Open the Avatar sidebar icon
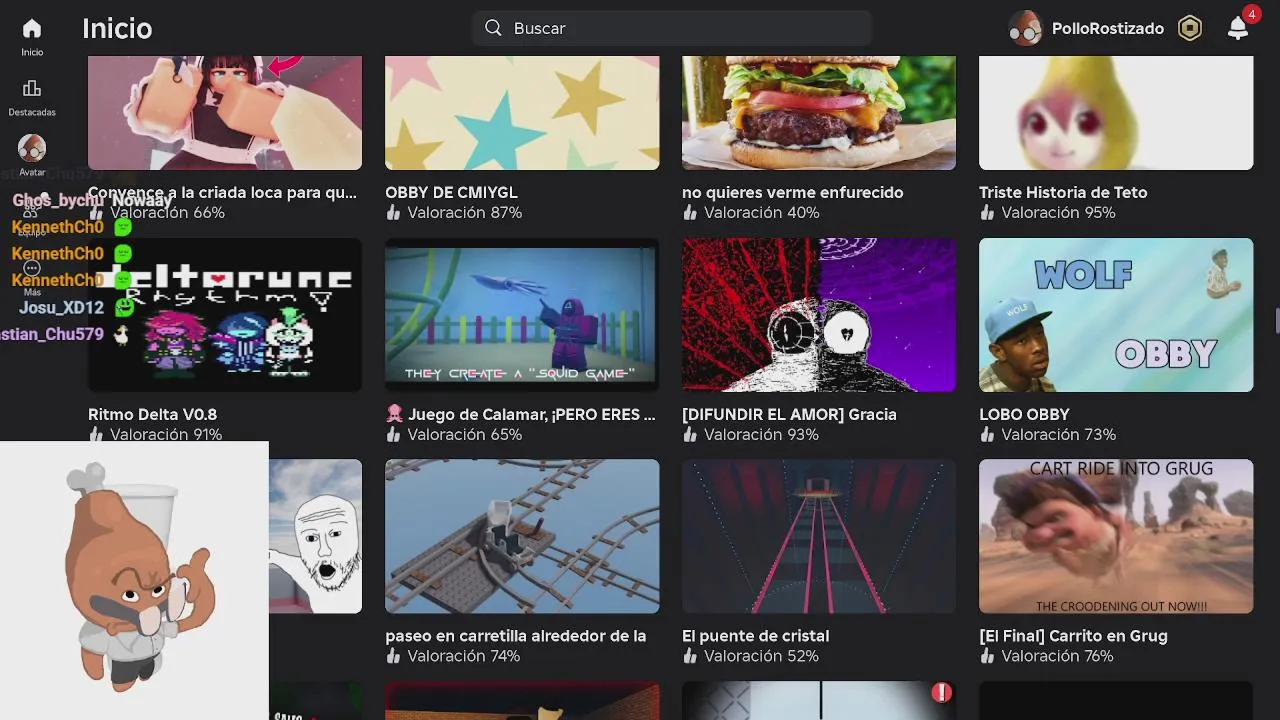Screen dimensions: 1280x720 click(32, 148)
